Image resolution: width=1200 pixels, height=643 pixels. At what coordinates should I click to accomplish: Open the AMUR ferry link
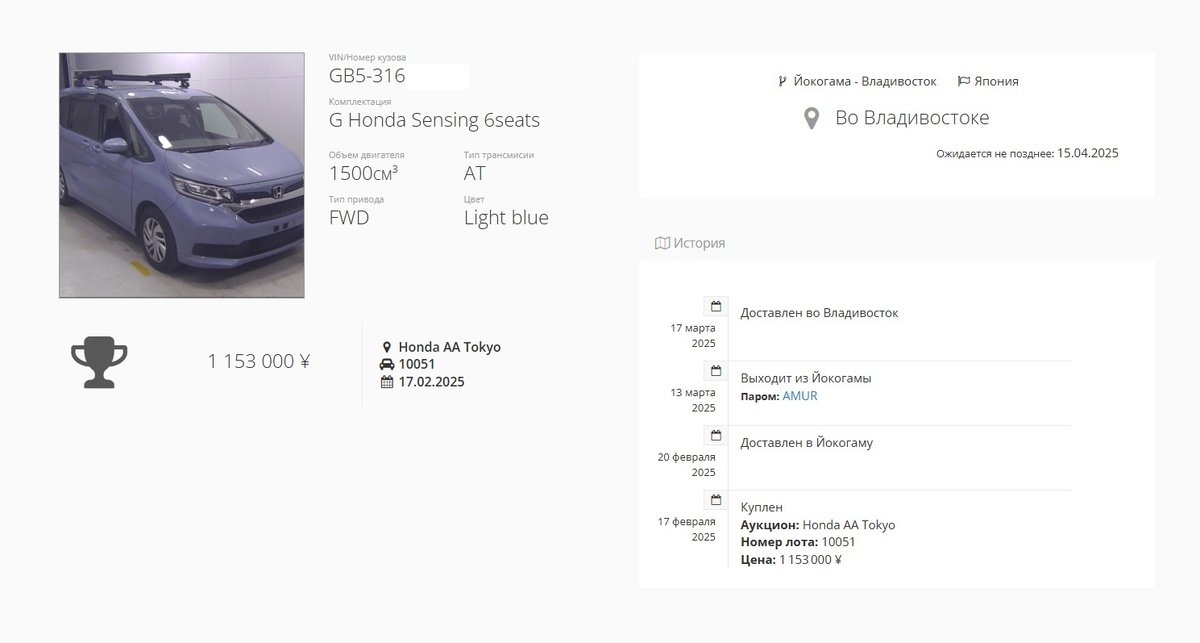800,396
